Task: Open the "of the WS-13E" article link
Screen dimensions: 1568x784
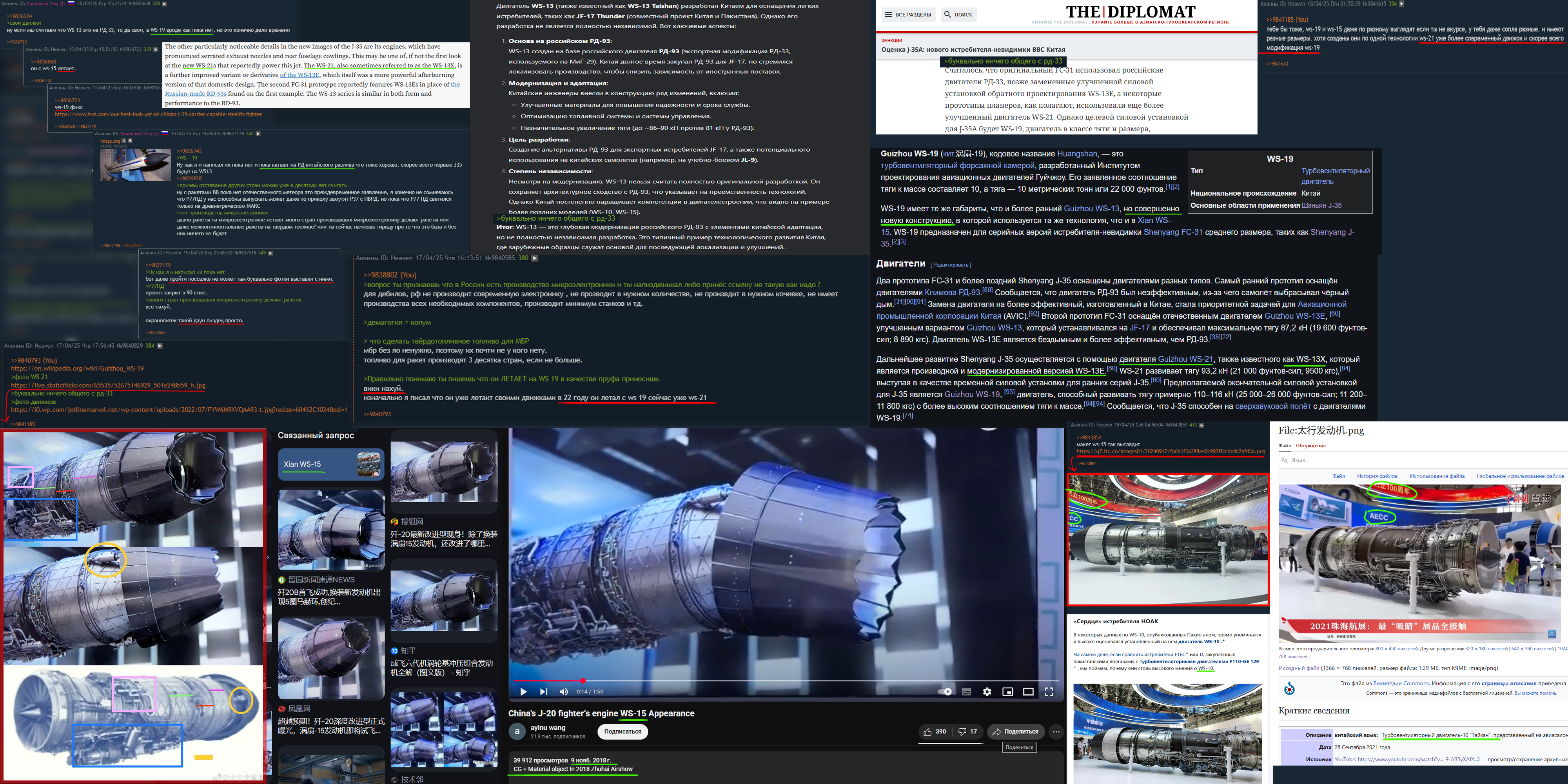Action: [299, 75]
